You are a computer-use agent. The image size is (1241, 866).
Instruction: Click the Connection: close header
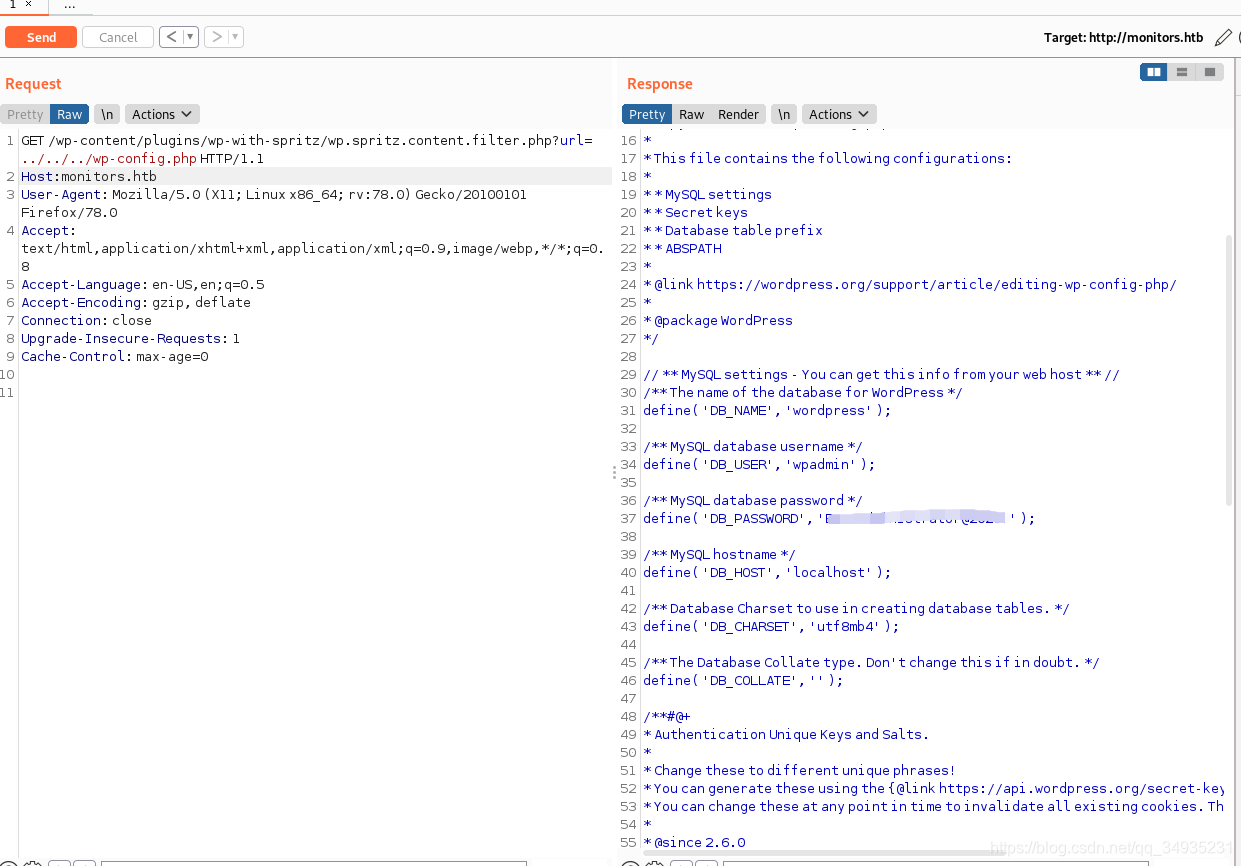86,321
